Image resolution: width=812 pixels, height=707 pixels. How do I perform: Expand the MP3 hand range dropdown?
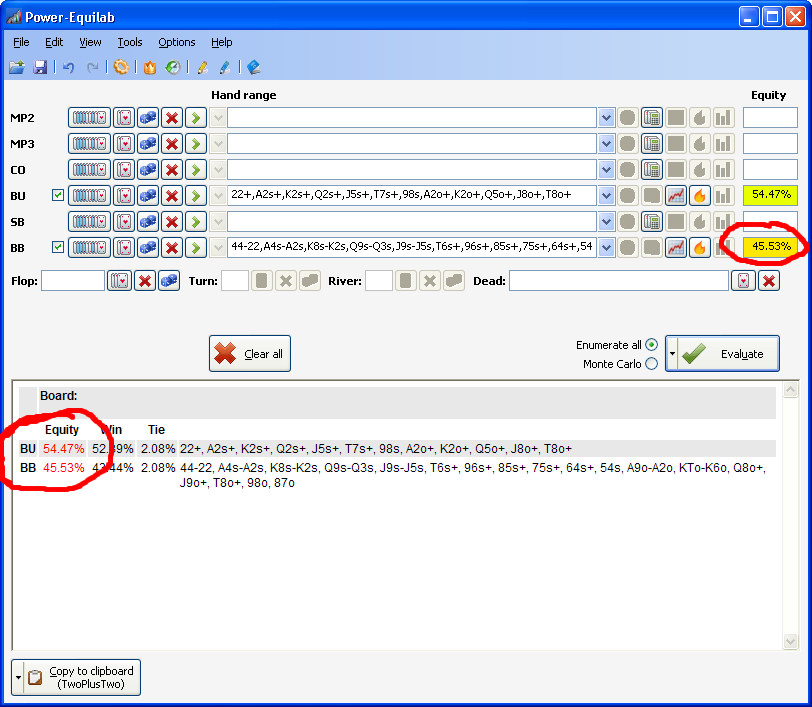(x=606, y=144)
